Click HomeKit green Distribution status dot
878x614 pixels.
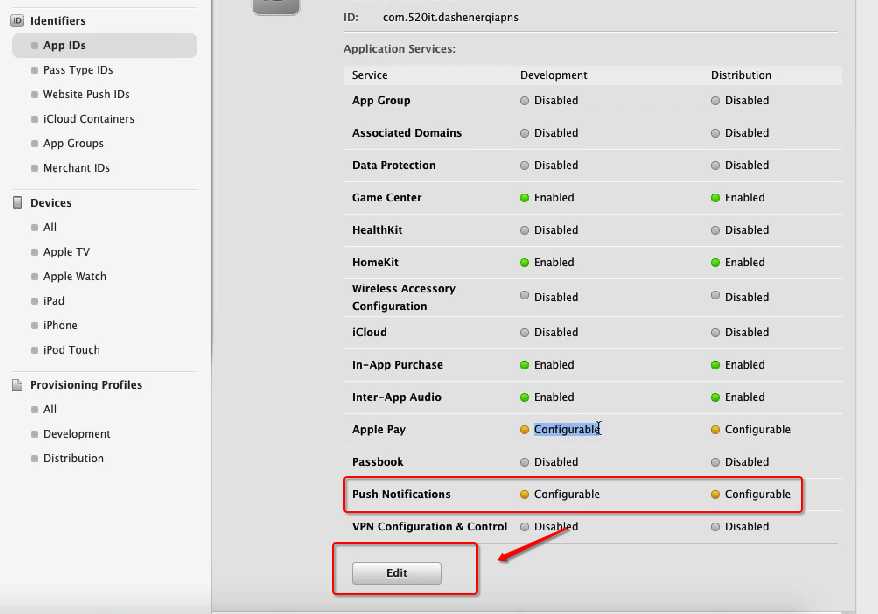click(716, 263)
